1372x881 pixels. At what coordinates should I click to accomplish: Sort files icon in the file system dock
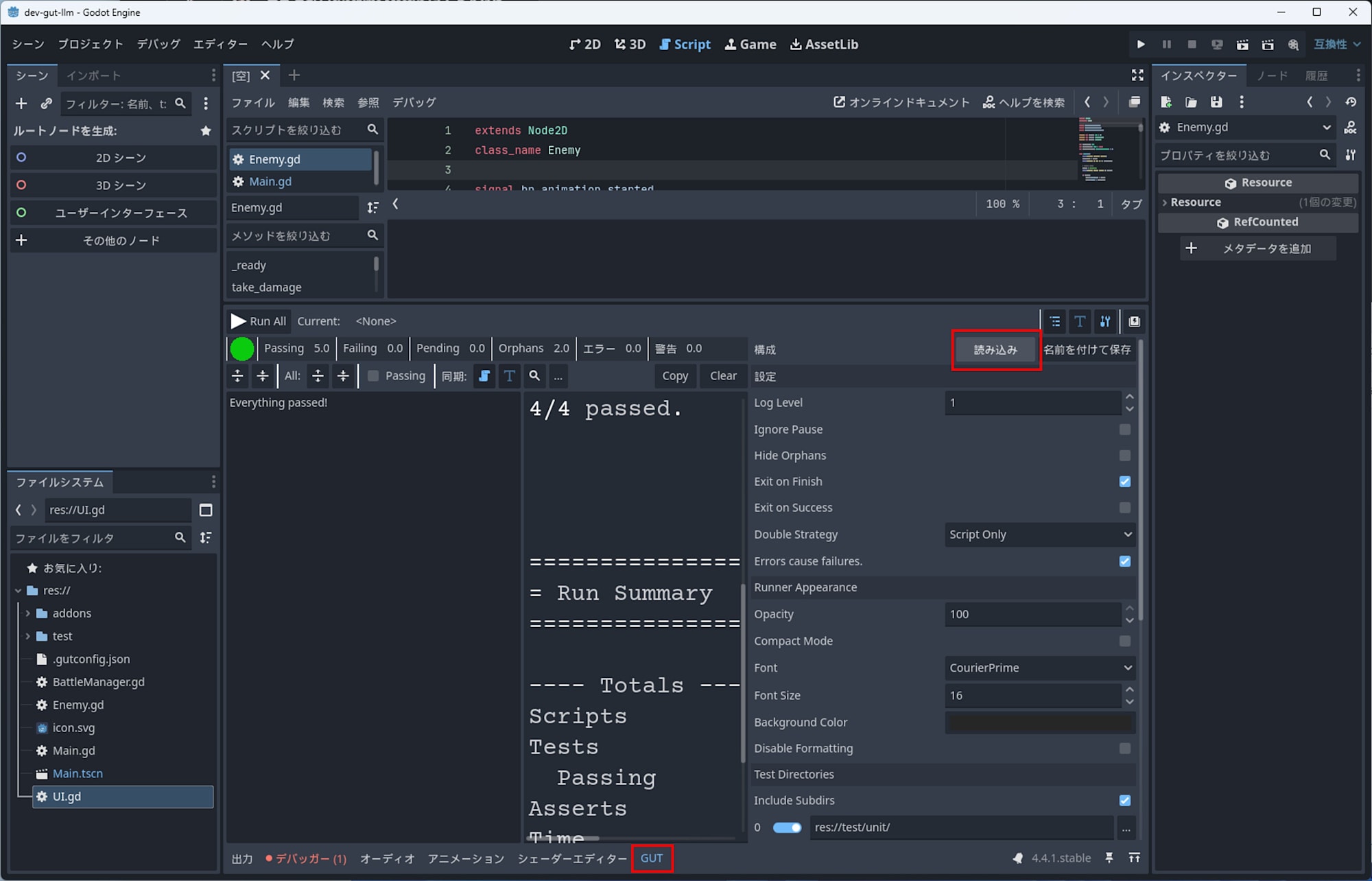coord(206,538)
